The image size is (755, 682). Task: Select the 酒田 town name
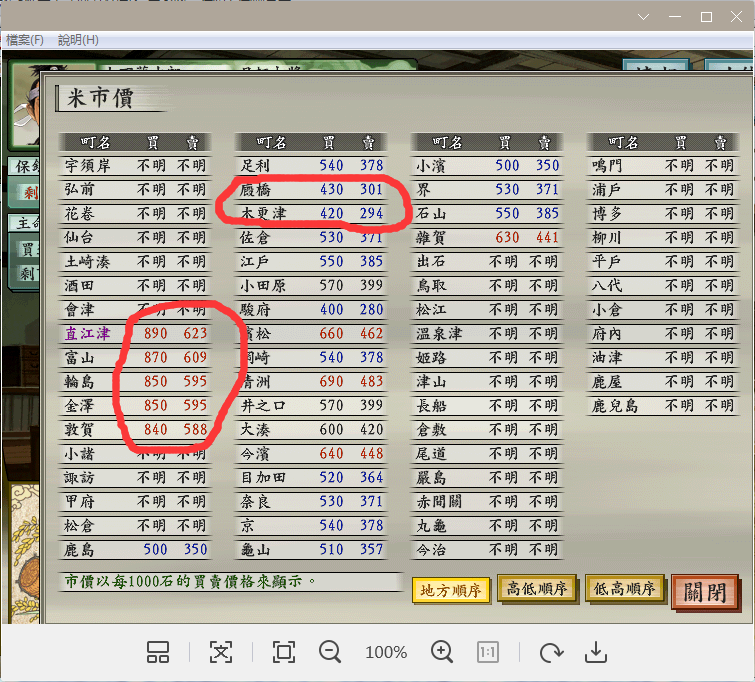pos(79,285)
